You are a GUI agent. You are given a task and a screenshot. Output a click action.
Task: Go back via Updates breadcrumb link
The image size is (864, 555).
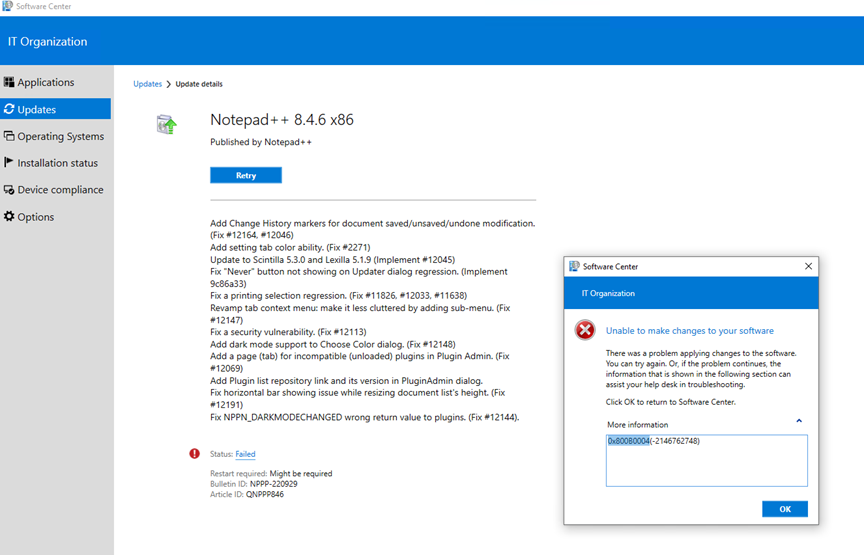coord(147,84)
